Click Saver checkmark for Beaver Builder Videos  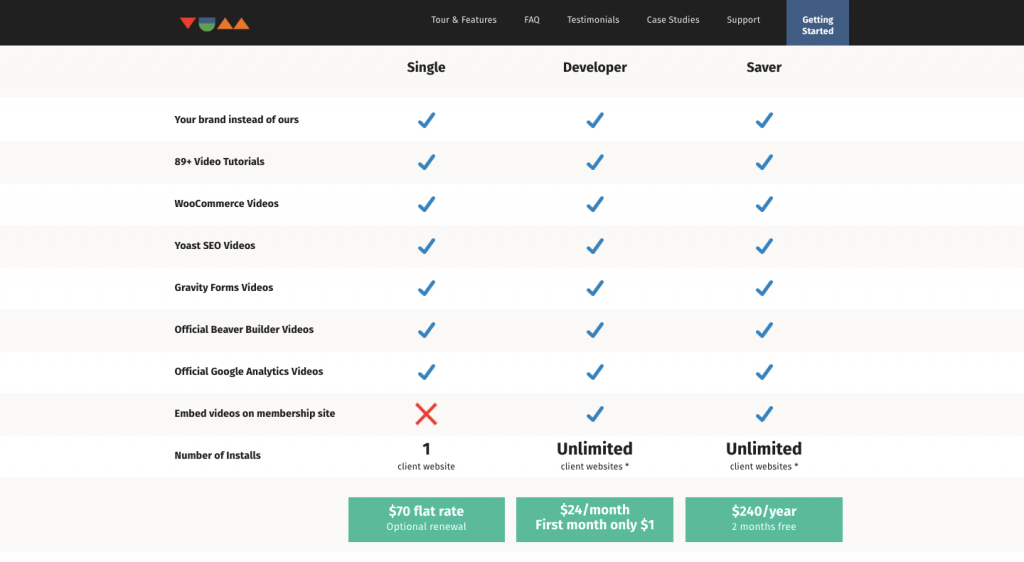point(764,330)
